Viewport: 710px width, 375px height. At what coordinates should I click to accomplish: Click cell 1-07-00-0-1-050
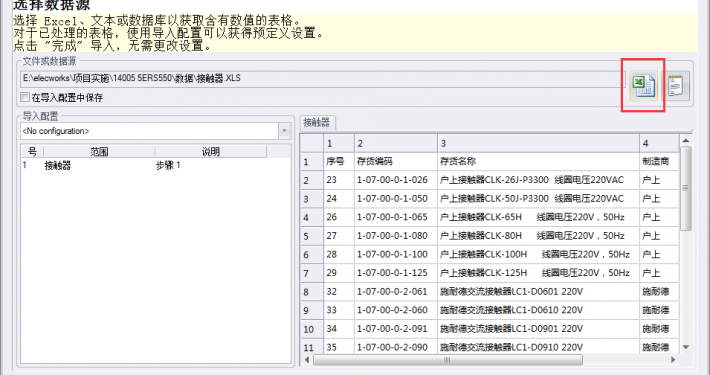pyautogui.click(x=396, y=198)
